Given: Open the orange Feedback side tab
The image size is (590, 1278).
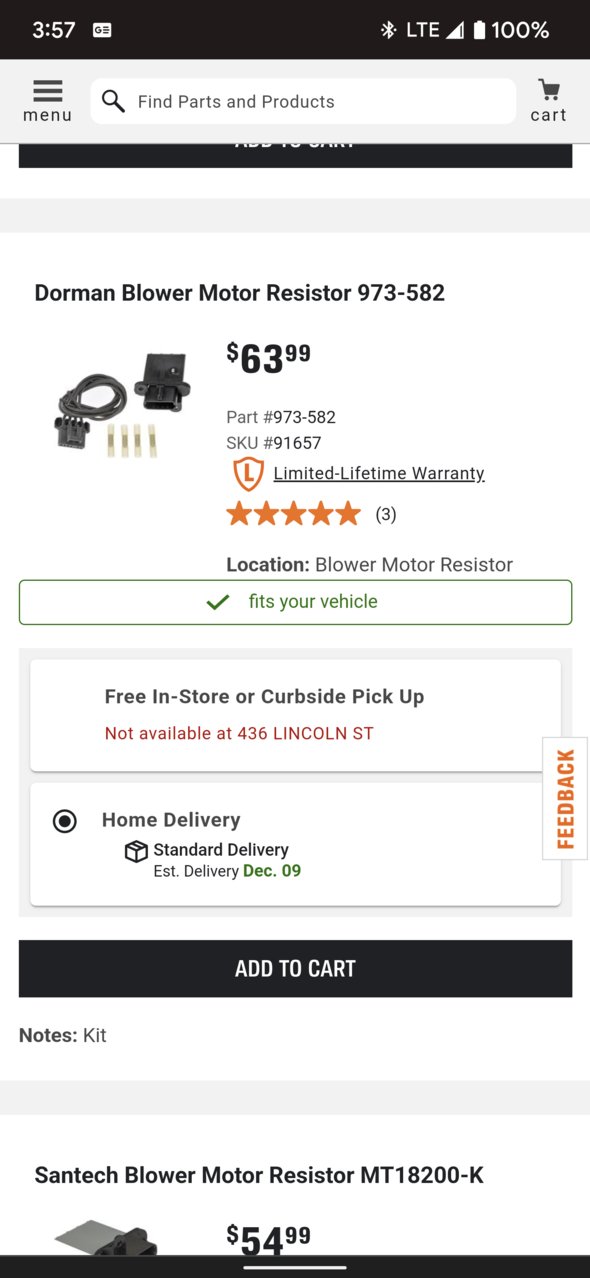Looking at the screenshot, I should (x=565, y=798).
